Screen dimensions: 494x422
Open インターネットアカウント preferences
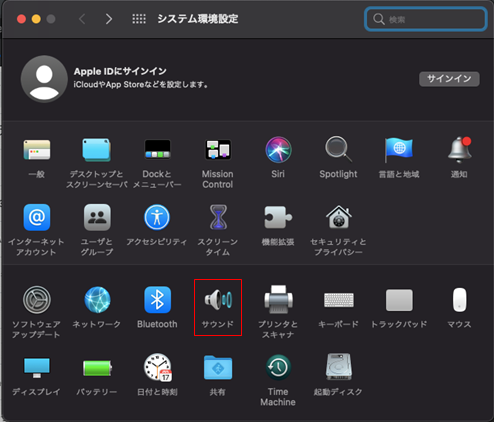(x=37, y=217)
